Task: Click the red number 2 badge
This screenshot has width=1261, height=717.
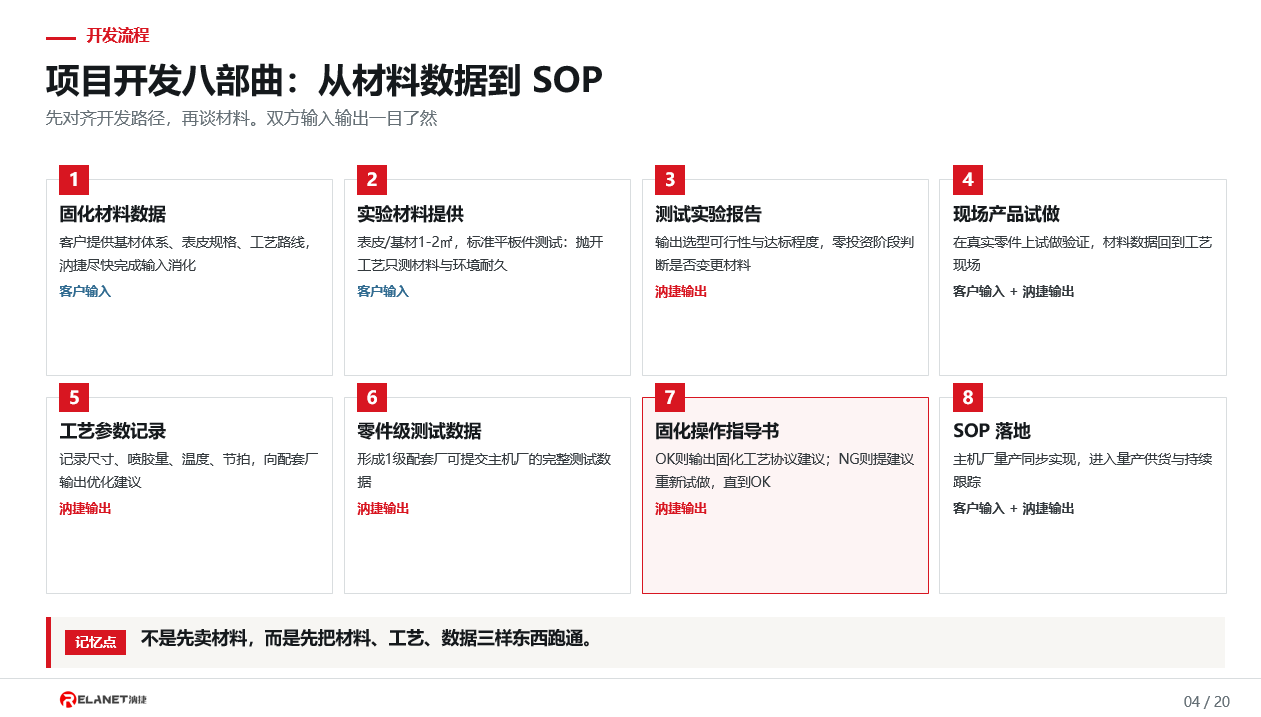Action: coord(372,180)
